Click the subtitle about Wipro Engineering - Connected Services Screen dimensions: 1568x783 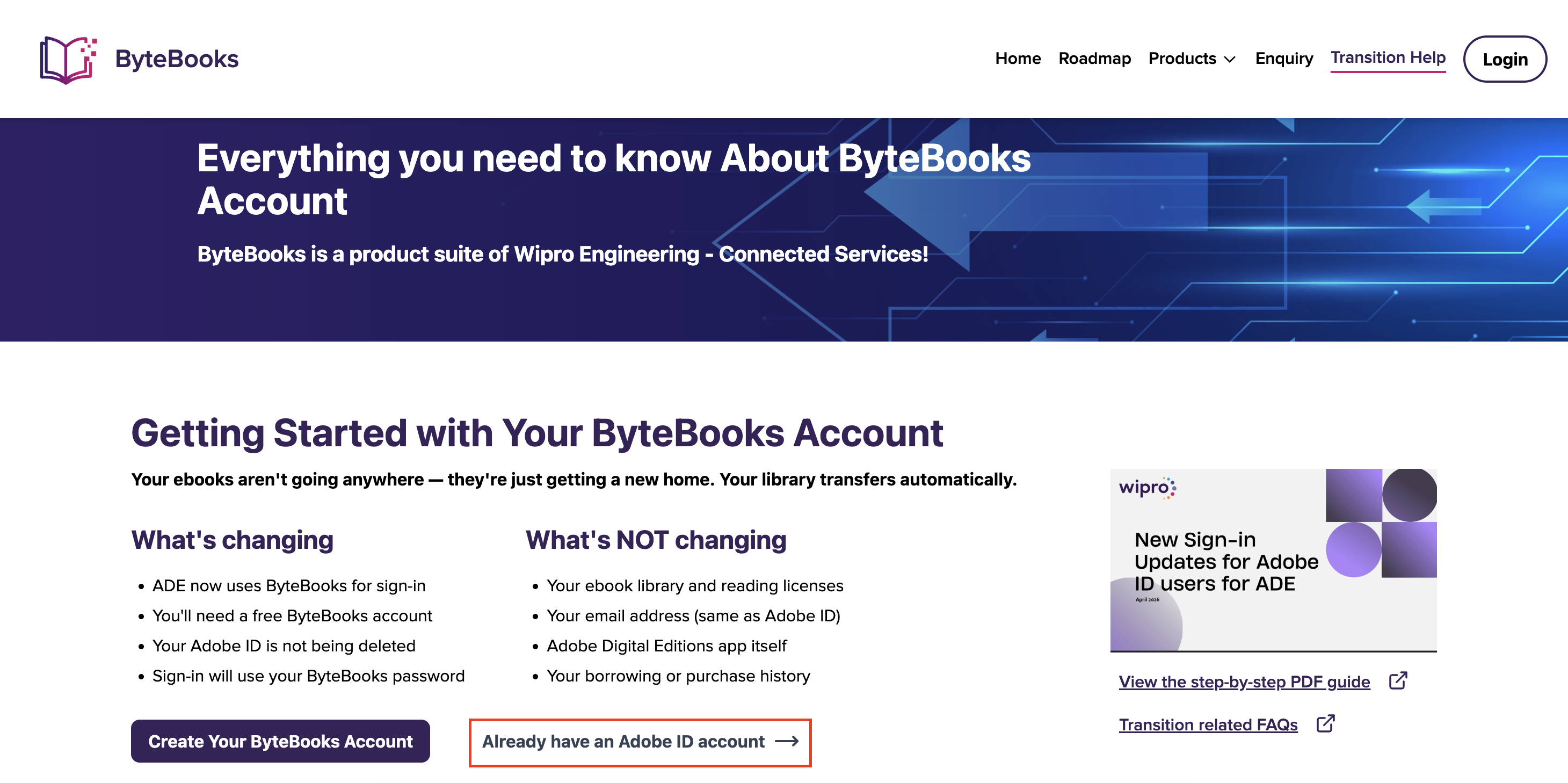tap(562, 254)
